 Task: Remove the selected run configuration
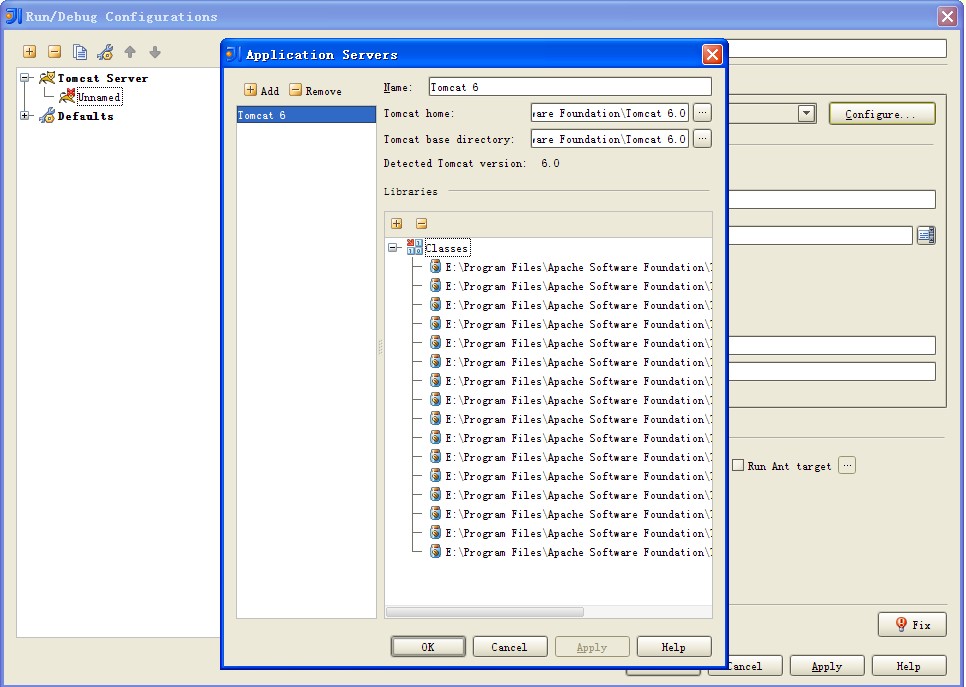(55, 51)
